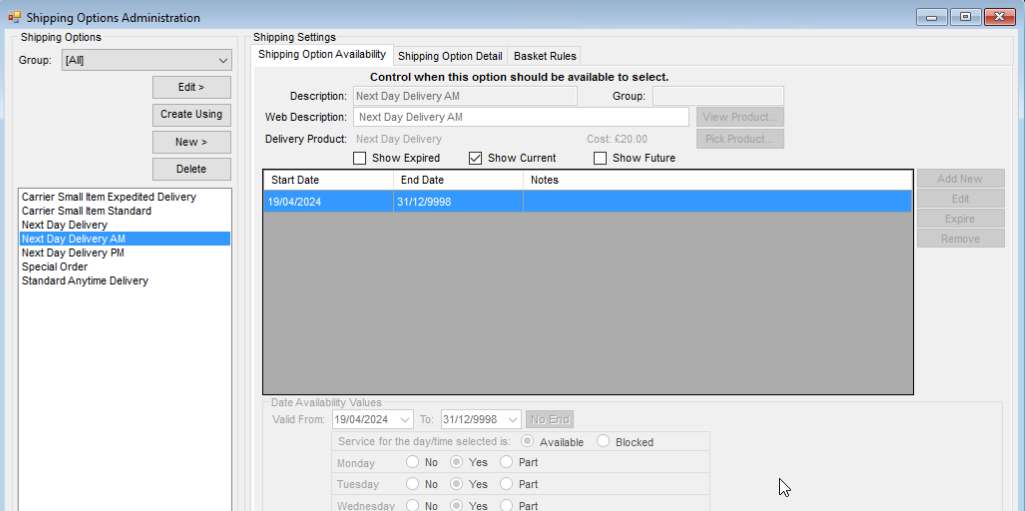Expand the Valid From date dropdown

(405, 420)
